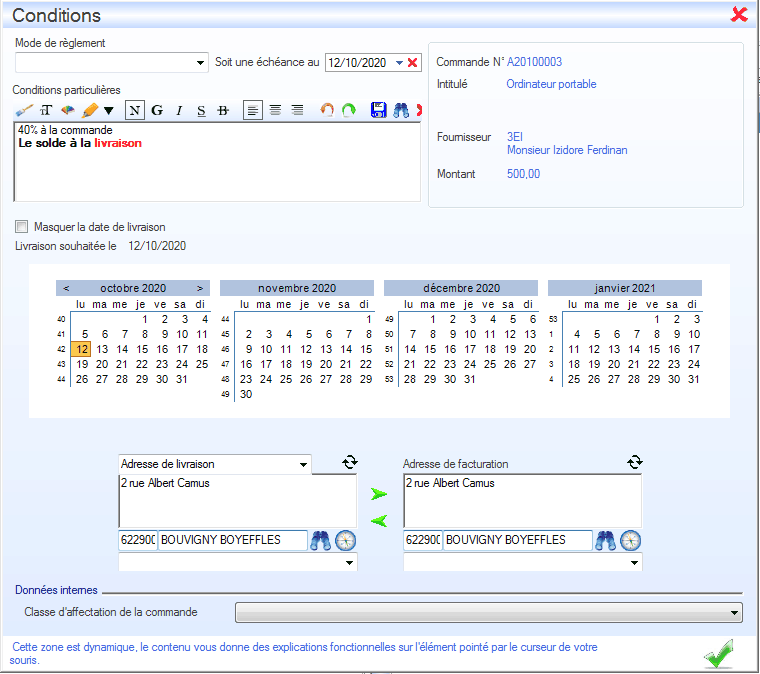Image resolution: width=760 pixels, height=674 pixels.
Task: Toggle normal text style N
Action: (135, 110)
